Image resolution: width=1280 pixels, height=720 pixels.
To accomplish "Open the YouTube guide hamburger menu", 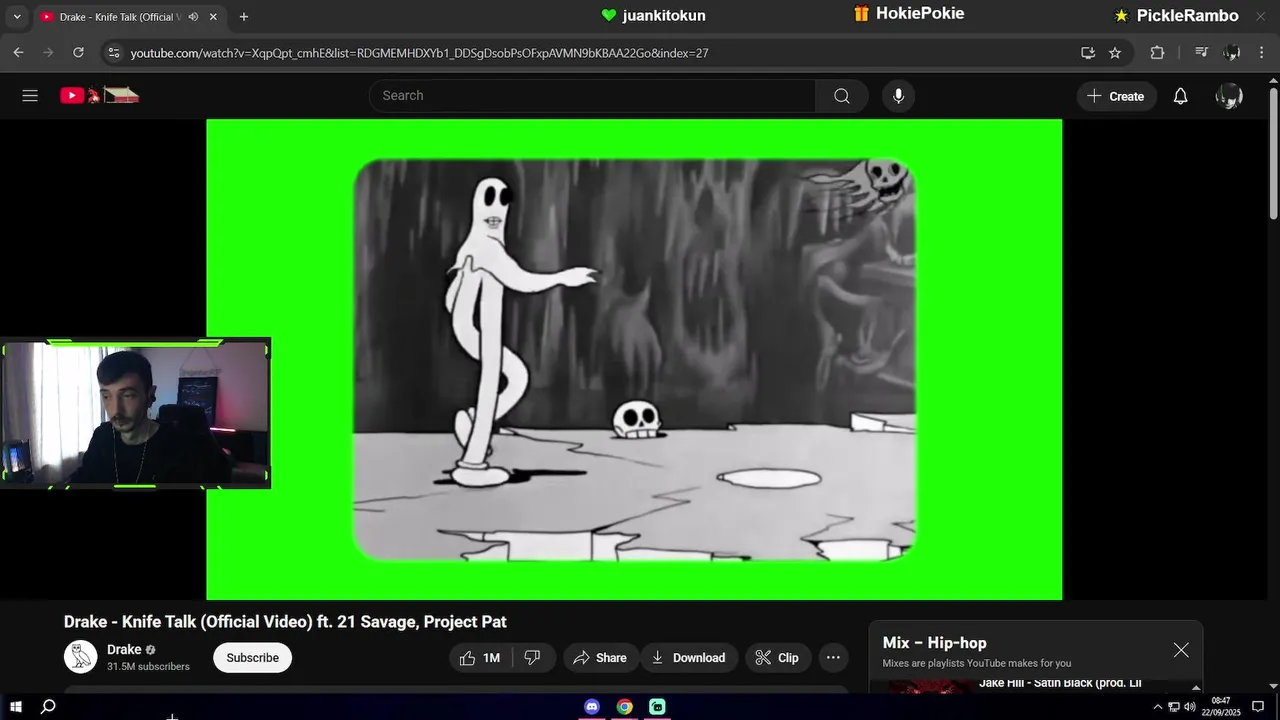I will point(30,96).
